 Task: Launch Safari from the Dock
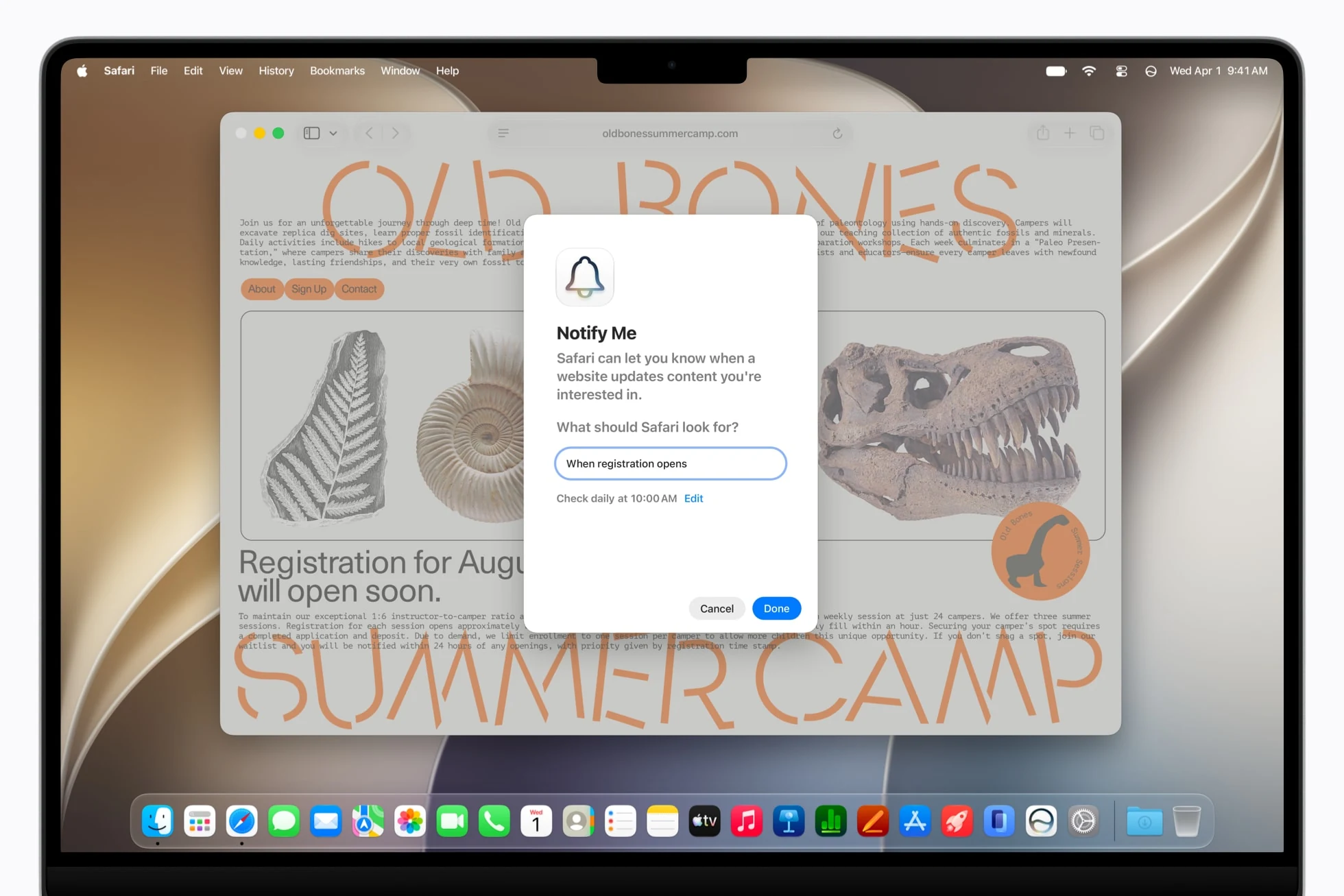[242, 821]
